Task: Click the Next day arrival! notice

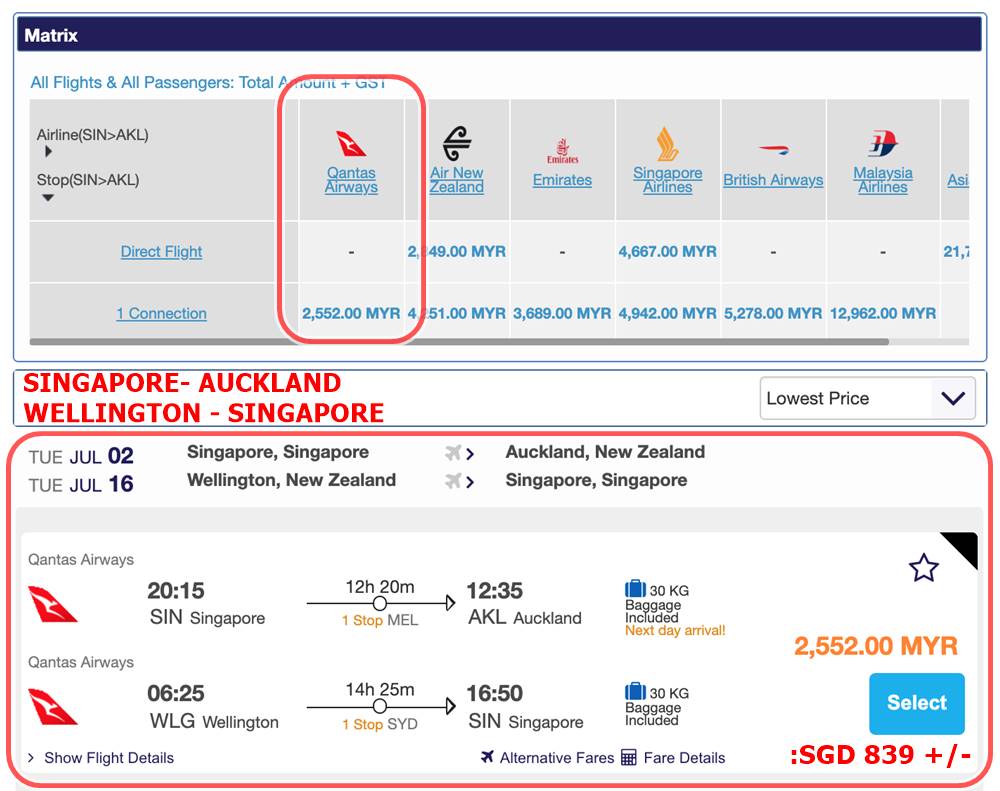Action: (675, 631)
